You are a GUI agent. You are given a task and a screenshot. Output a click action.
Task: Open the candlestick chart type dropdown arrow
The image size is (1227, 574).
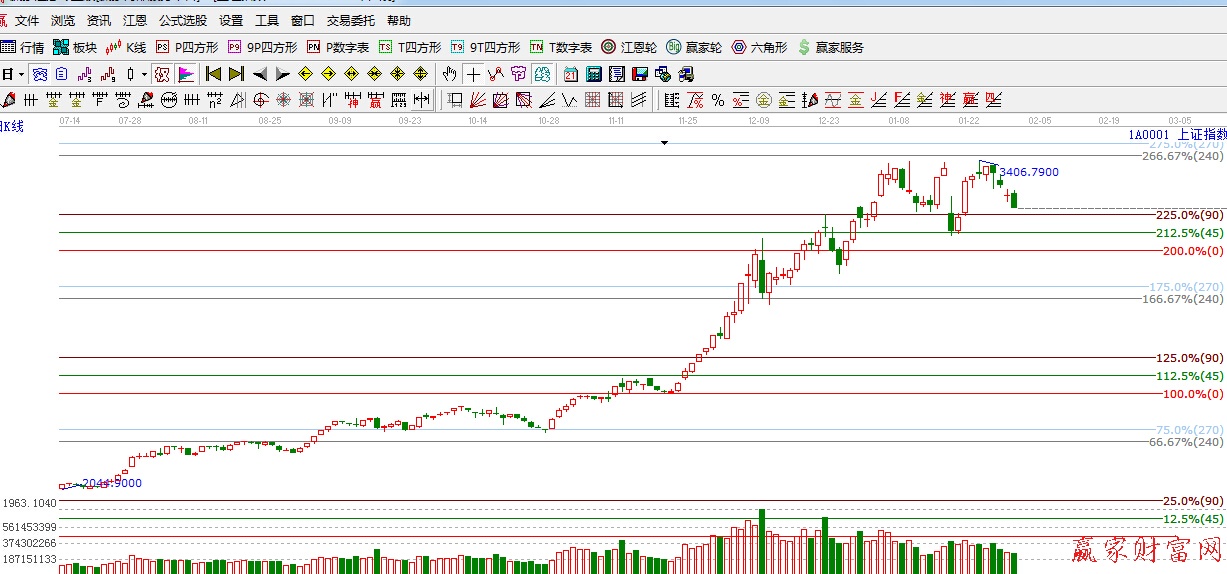[144, 74]
